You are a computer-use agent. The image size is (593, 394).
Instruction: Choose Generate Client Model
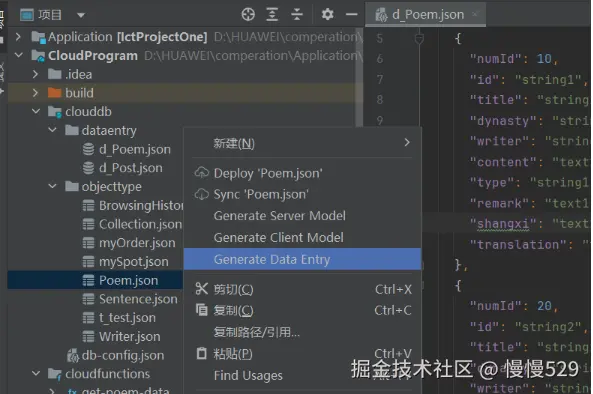[303, 237]
